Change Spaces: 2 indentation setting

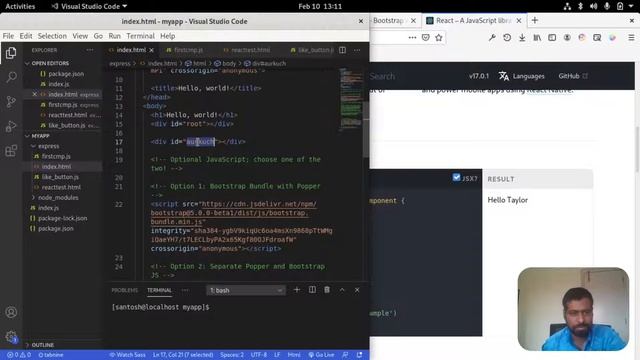click(232, 355)
